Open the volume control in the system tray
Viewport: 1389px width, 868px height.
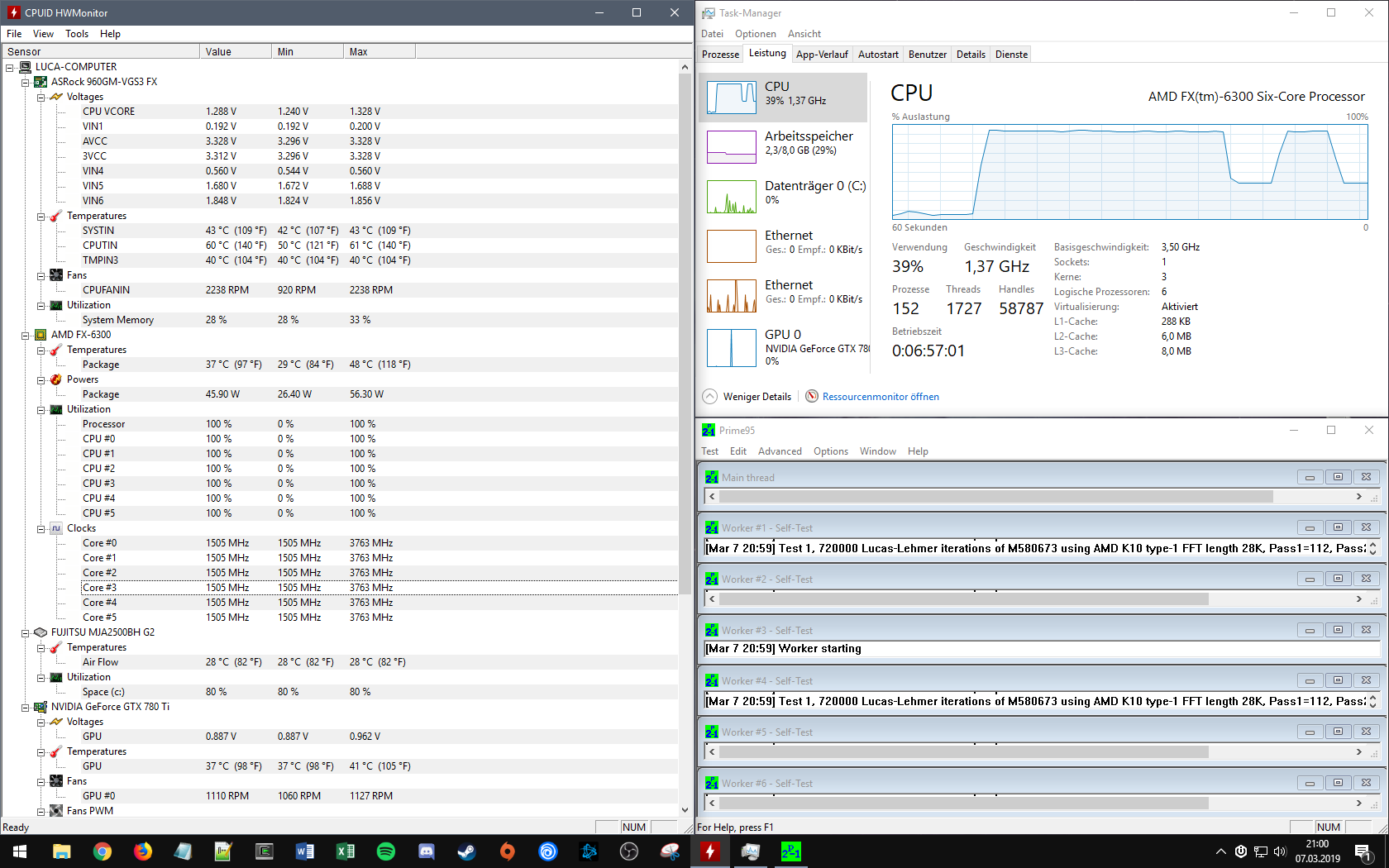1280,851
